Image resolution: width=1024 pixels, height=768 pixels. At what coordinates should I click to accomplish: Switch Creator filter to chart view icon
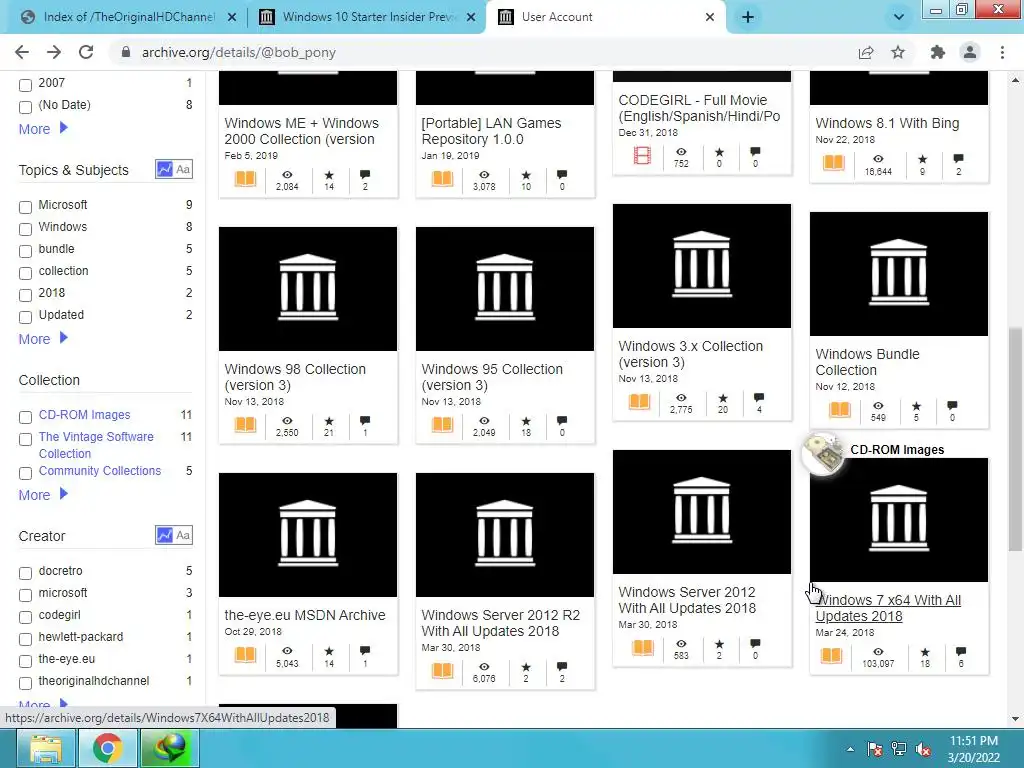164,536
